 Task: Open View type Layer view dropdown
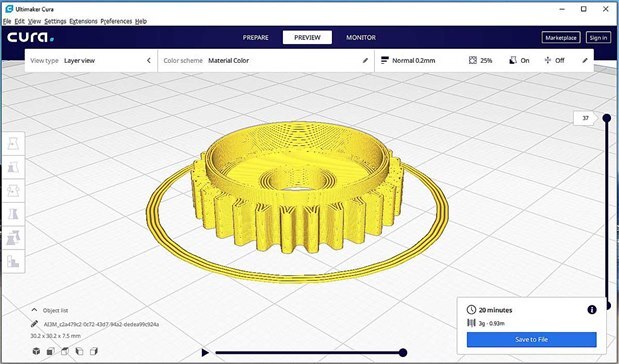point(91,60)
